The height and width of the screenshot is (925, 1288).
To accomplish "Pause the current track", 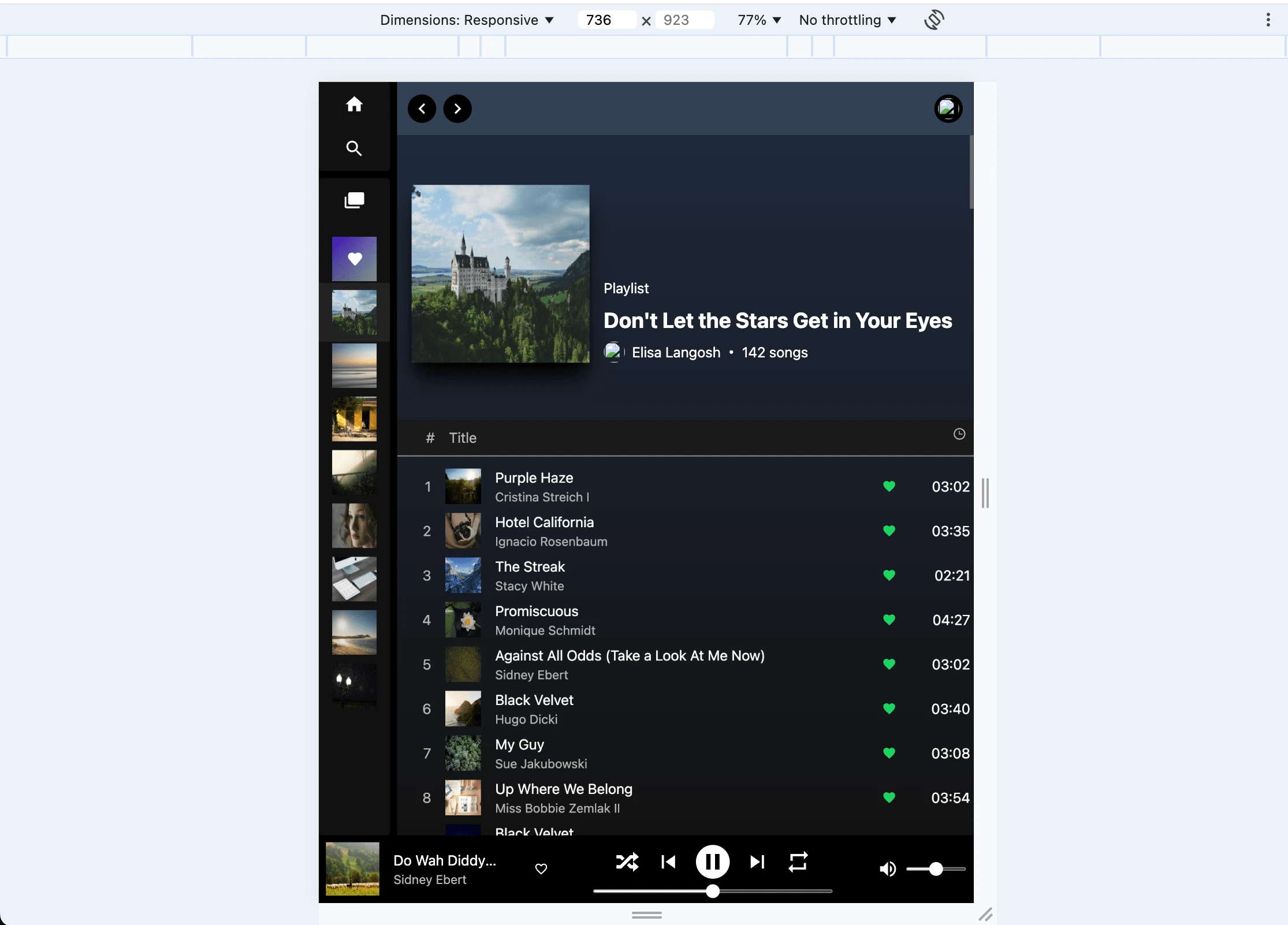I will (713, 862).
